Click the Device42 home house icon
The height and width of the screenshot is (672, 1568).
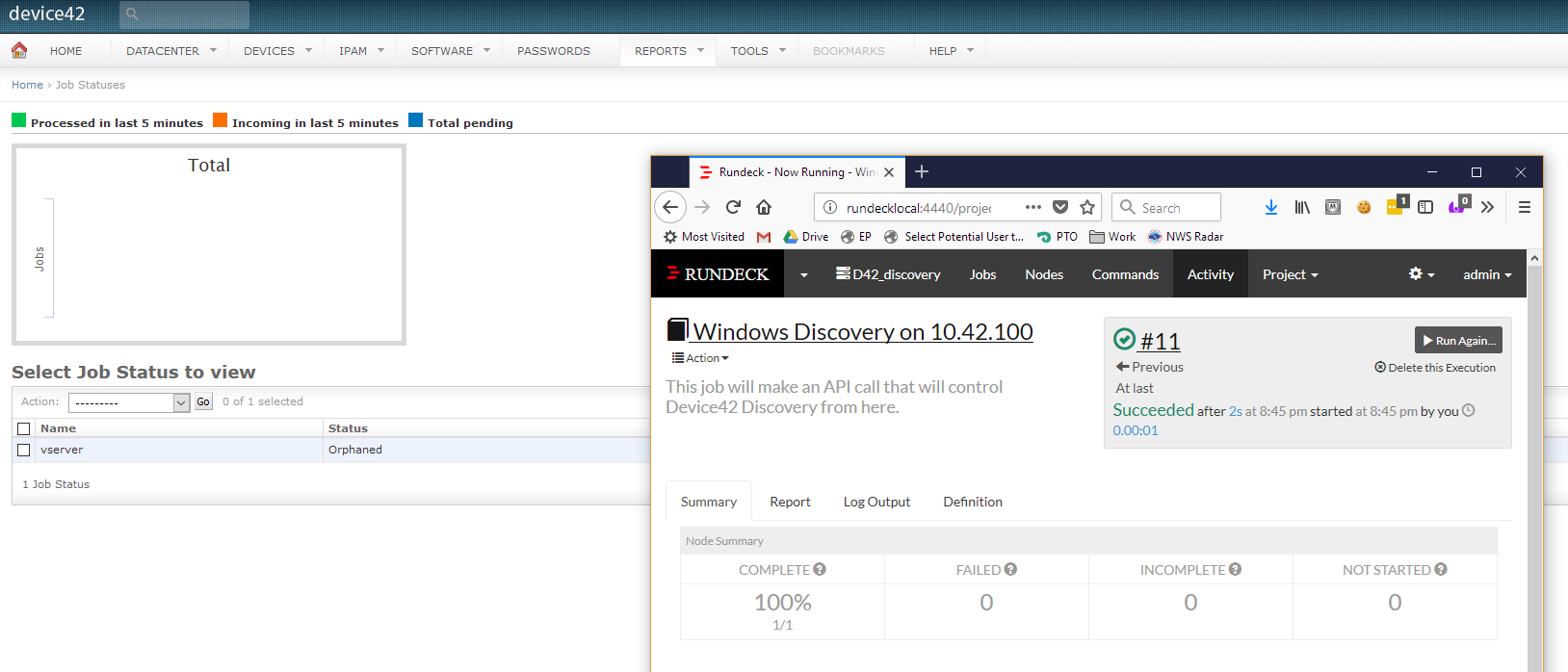point(19,50)
